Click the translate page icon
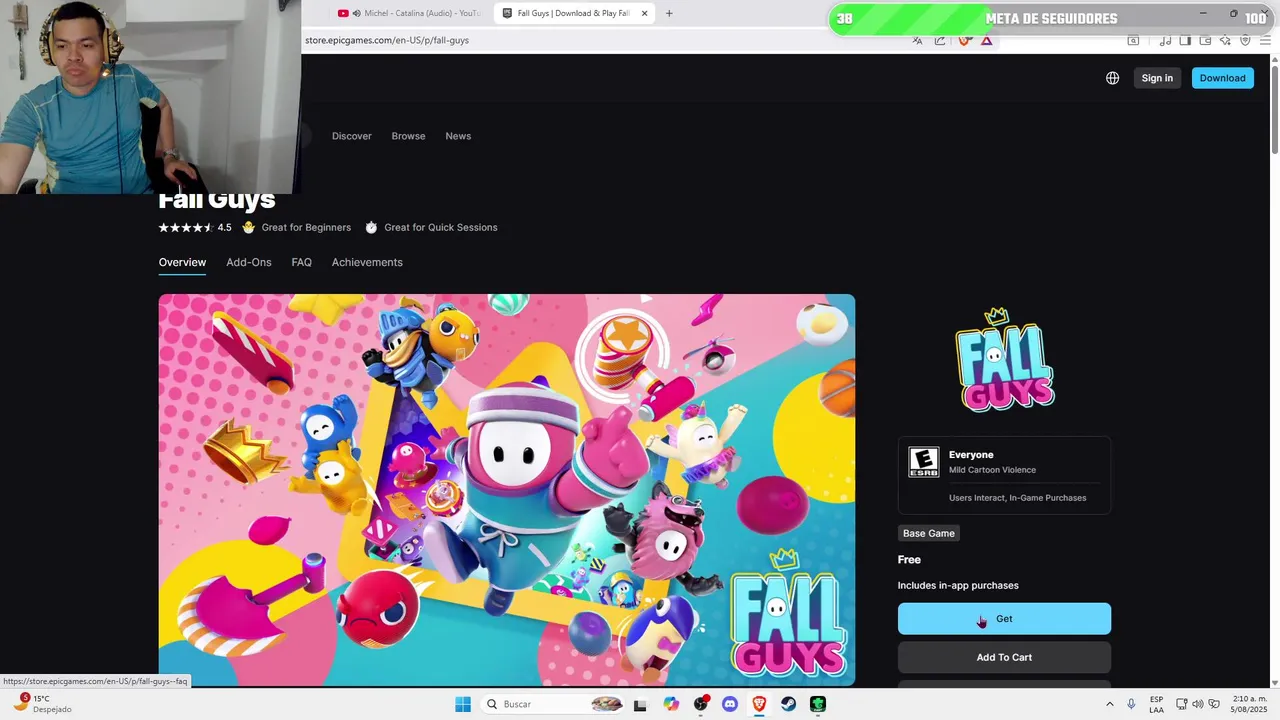The height and width of the screenshot is (720, 1280). (917, 40)
